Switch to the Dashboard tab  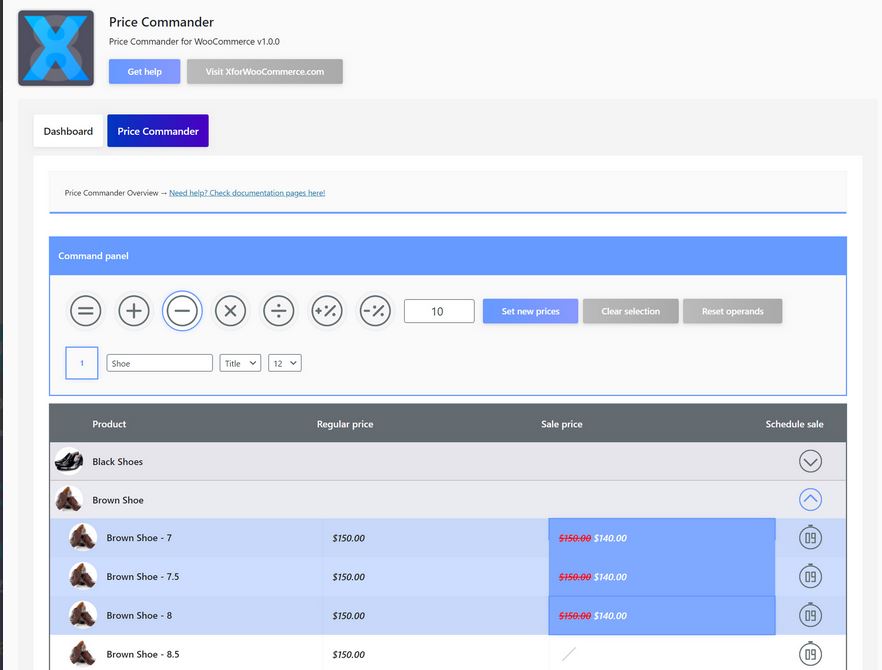[68, 131]
